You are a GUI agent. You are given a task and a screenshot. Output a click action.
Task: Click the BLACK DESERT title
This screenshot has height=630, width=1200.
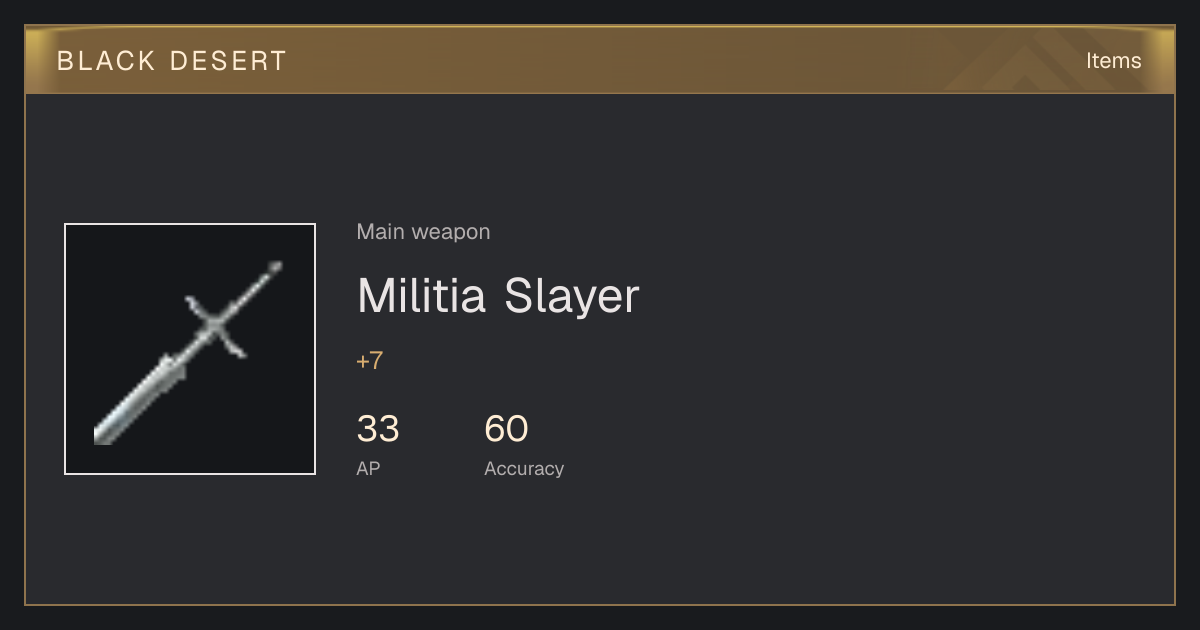click(x=172, y=61)
